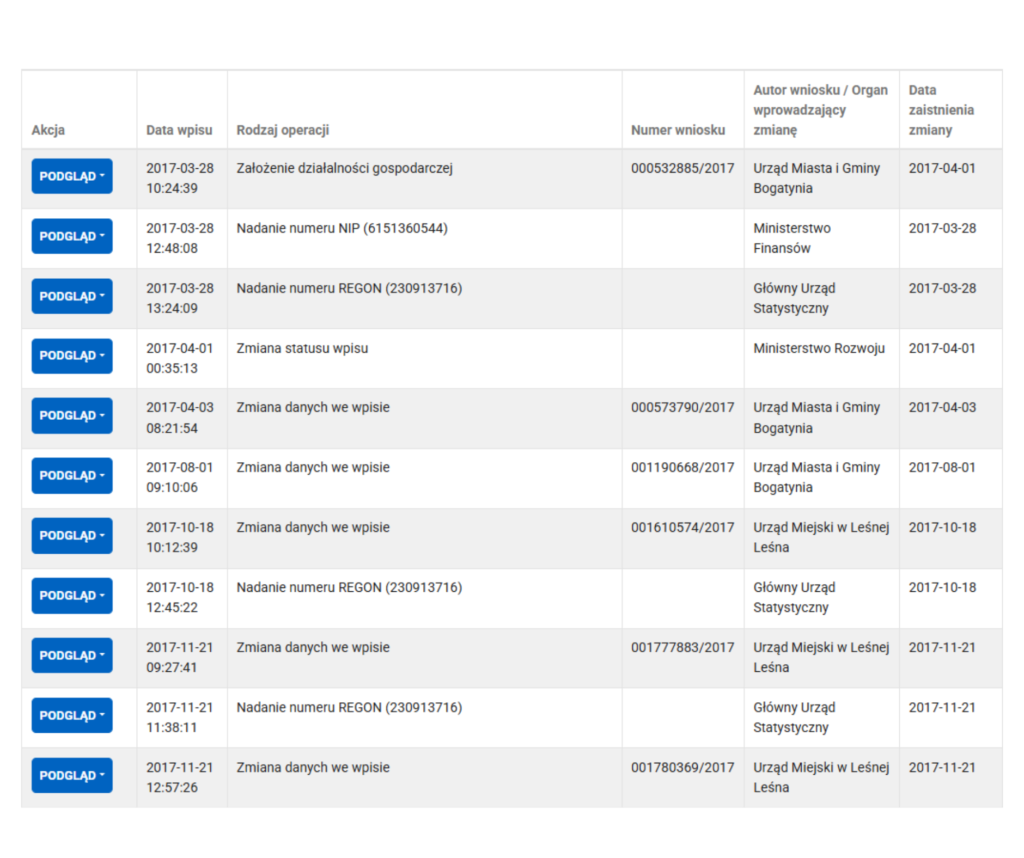Open PODGLĄD dropdown for entry 2017-03-28 13:24:09
Viewport: 1024px width, 858px height.
click(x=72, y=296)
